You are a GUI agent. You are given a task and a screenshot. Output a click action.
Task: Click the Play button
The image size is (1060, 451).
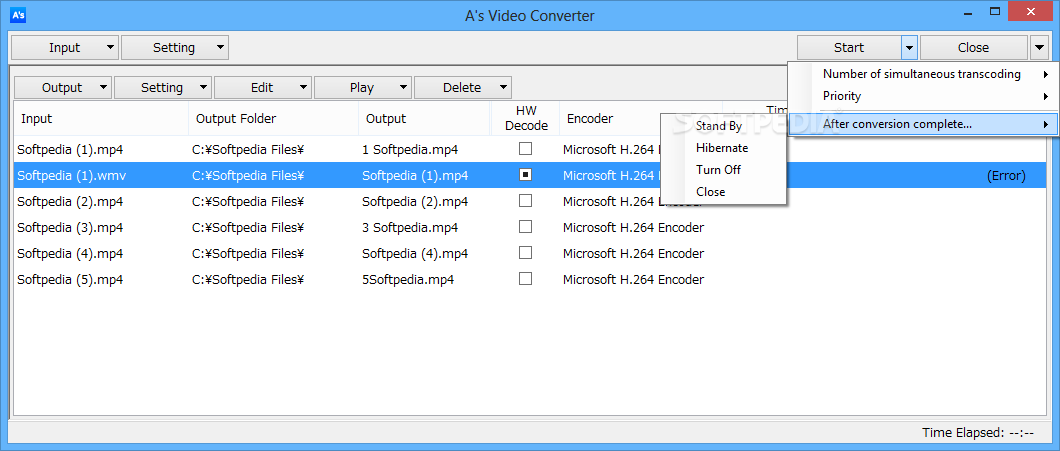pos(362,87)
